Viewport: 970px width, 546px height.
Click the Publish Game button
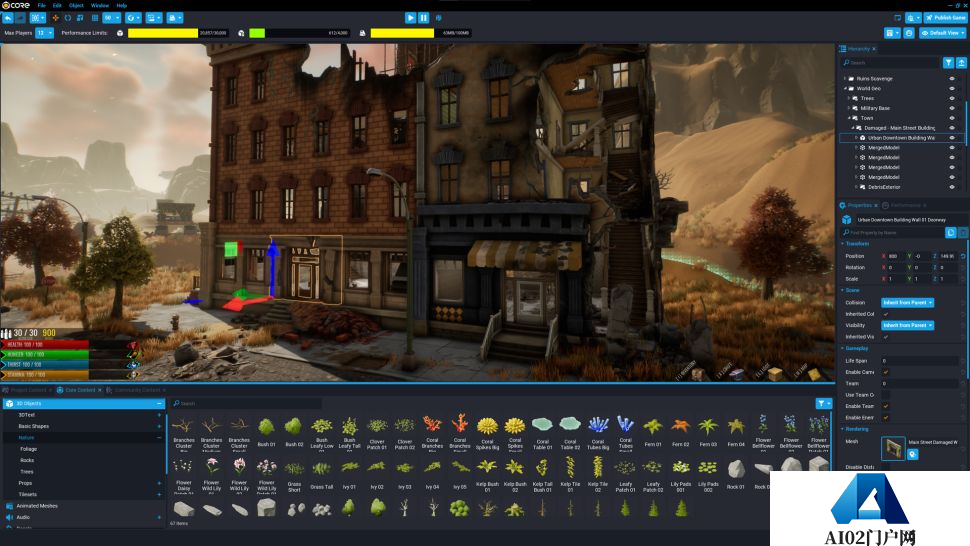(945, 18)
